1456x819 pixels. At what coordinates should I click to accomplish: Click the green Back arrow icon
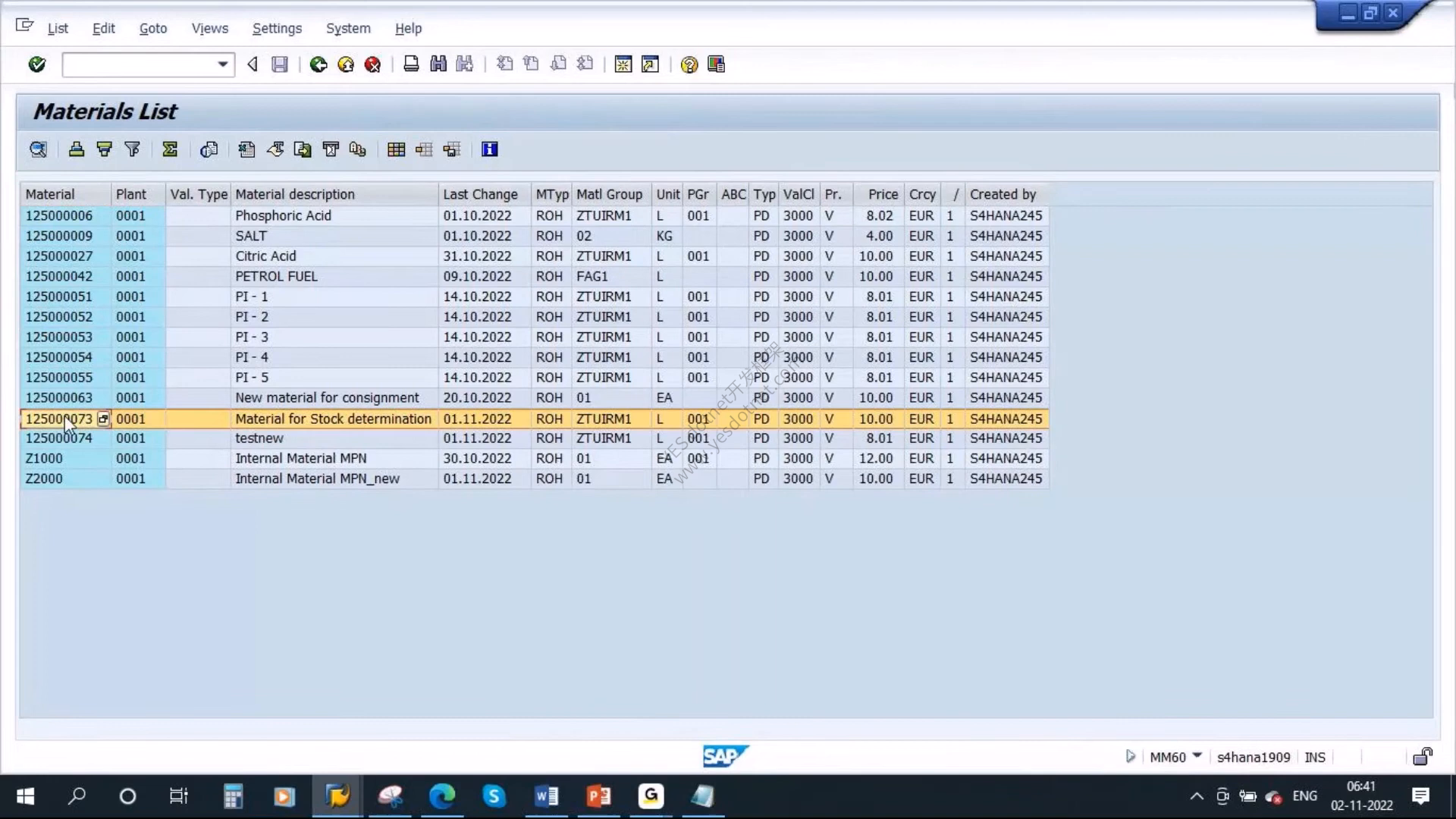pos(318,64)
